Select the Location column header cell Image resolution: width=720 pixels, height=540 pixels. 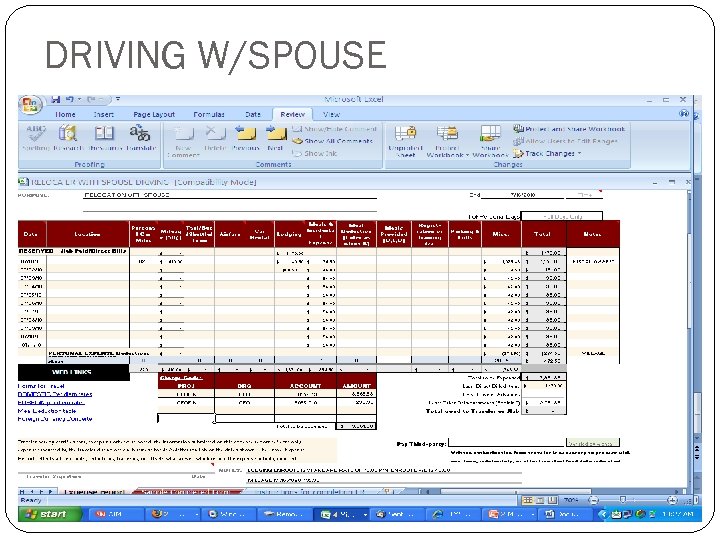[x=88, y=234]
